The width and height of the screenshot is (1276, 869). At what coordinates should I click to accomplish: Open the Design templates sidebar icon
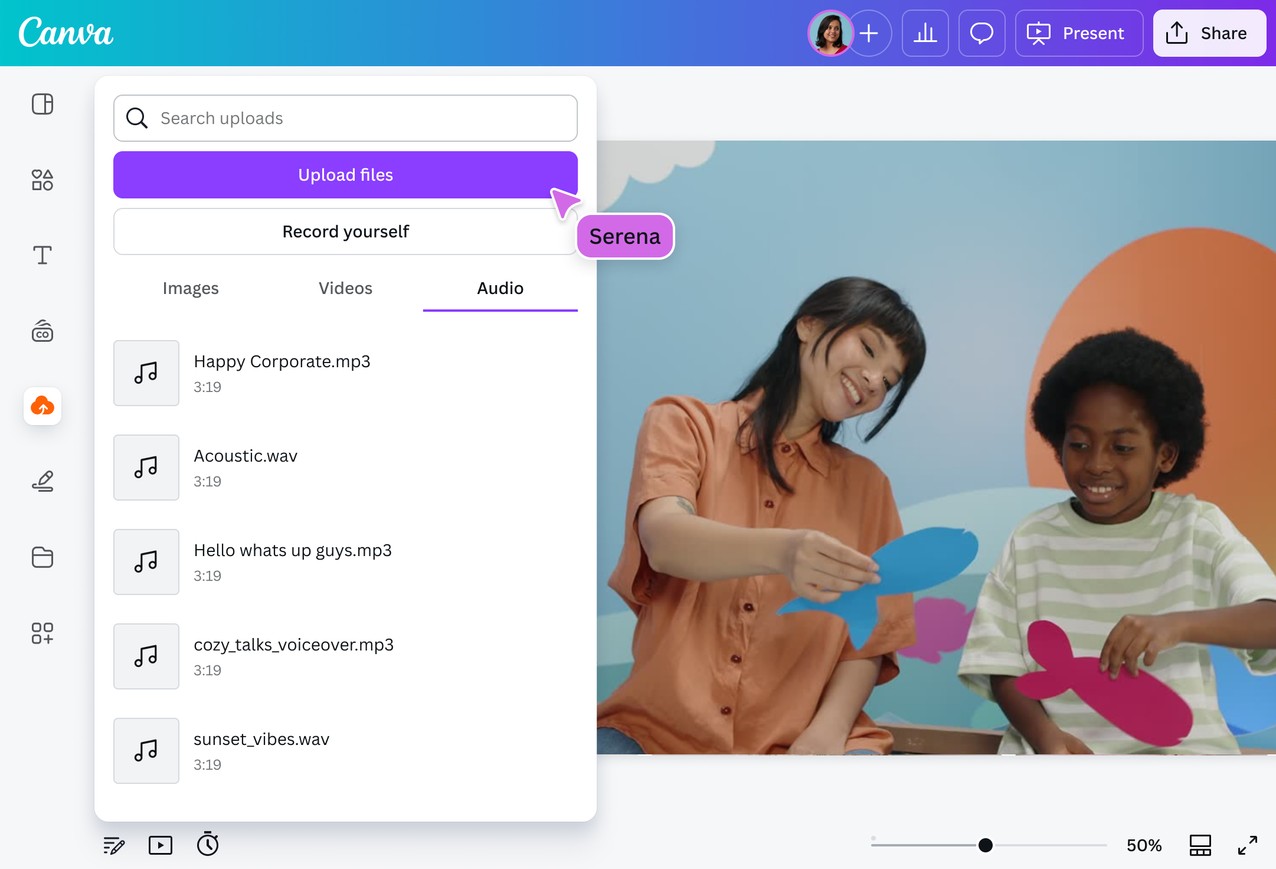(x=42, y=104)
